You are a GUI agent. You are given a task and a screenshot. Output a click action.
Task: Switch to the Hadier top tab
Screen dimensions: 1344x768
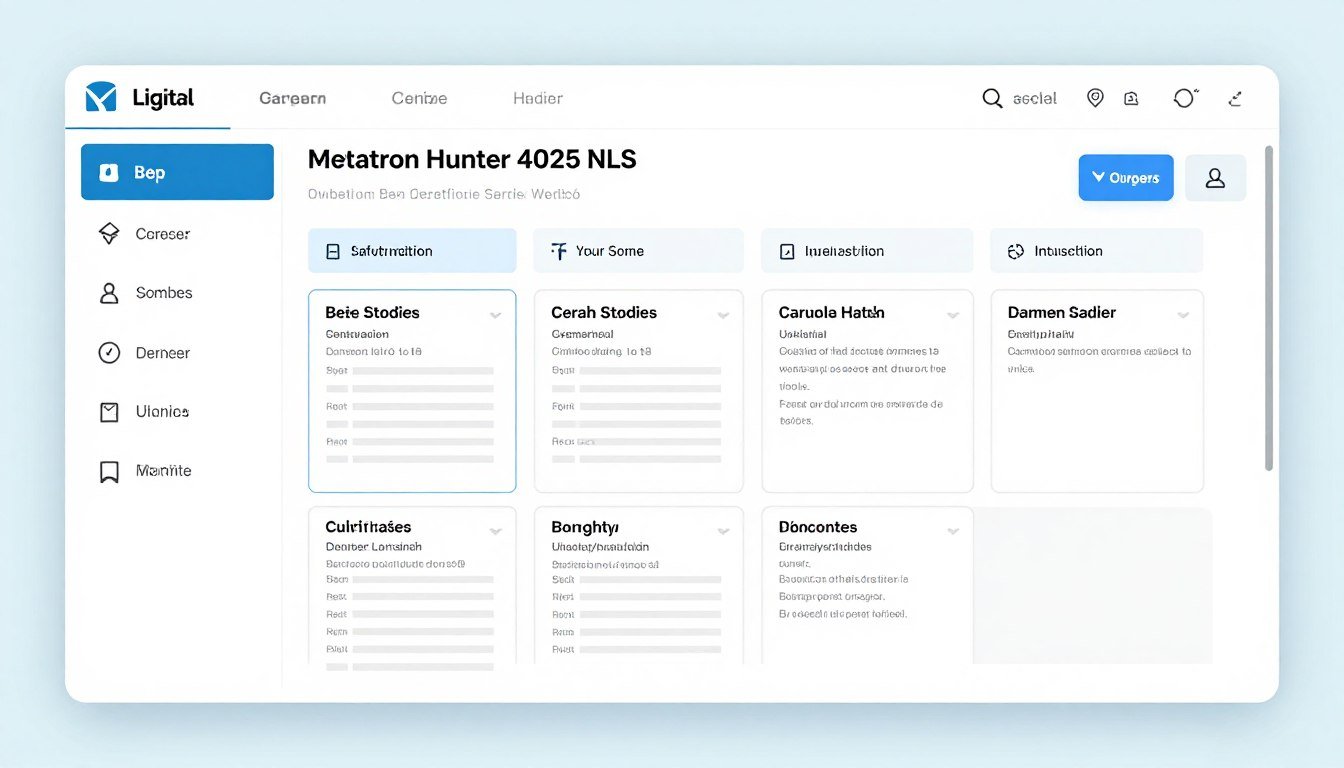pyautogui.click(x=538, y=98)
